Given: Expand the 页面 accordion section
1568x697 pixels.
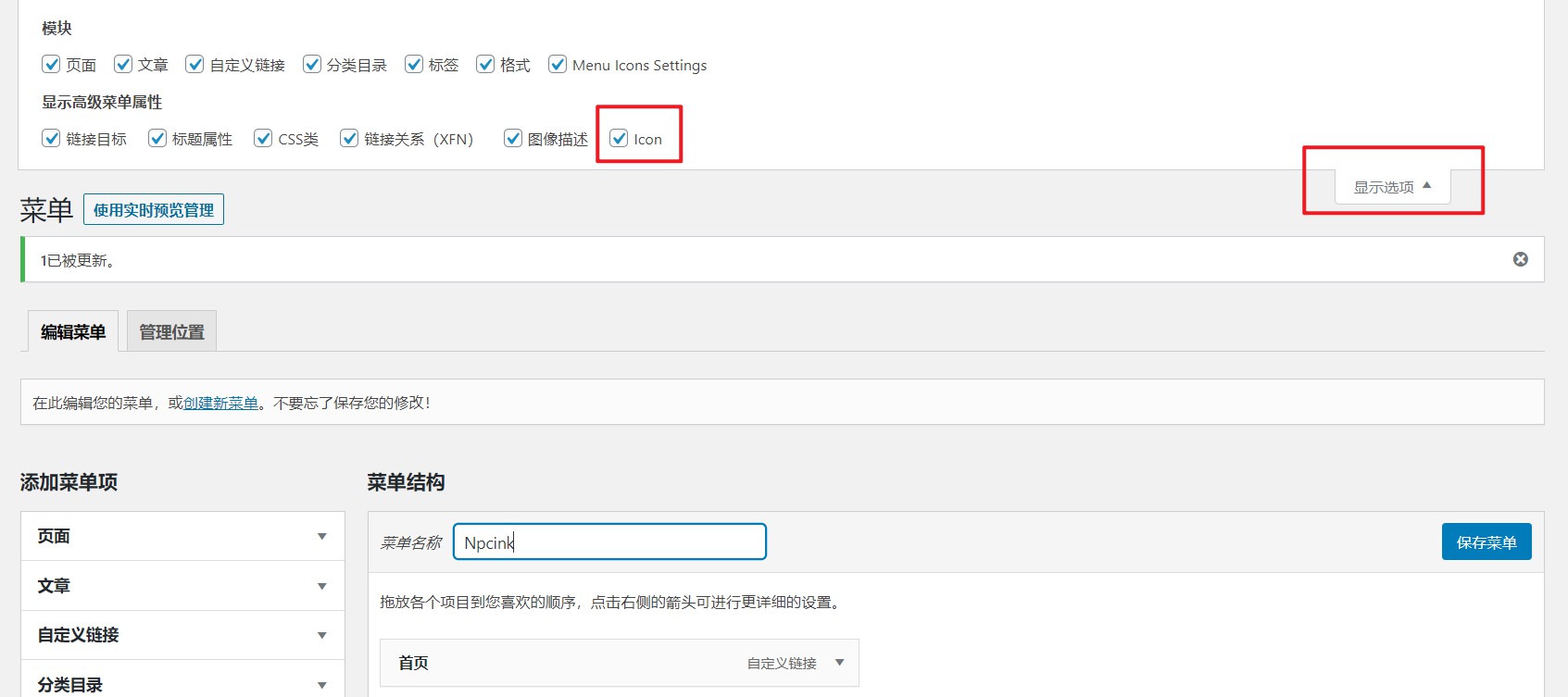Looking at the screenshot, I should 321,537.
